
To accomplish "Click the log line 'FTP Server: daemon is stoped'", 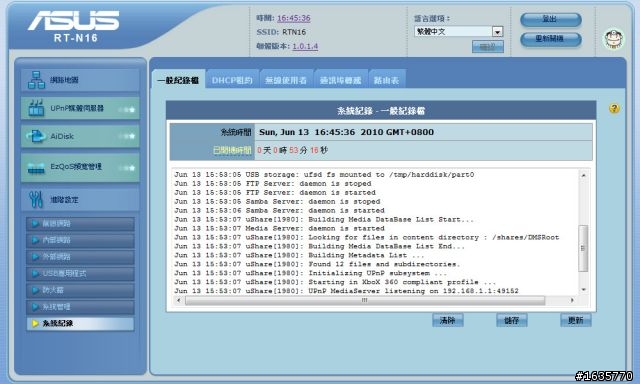I will pos(273,184).
